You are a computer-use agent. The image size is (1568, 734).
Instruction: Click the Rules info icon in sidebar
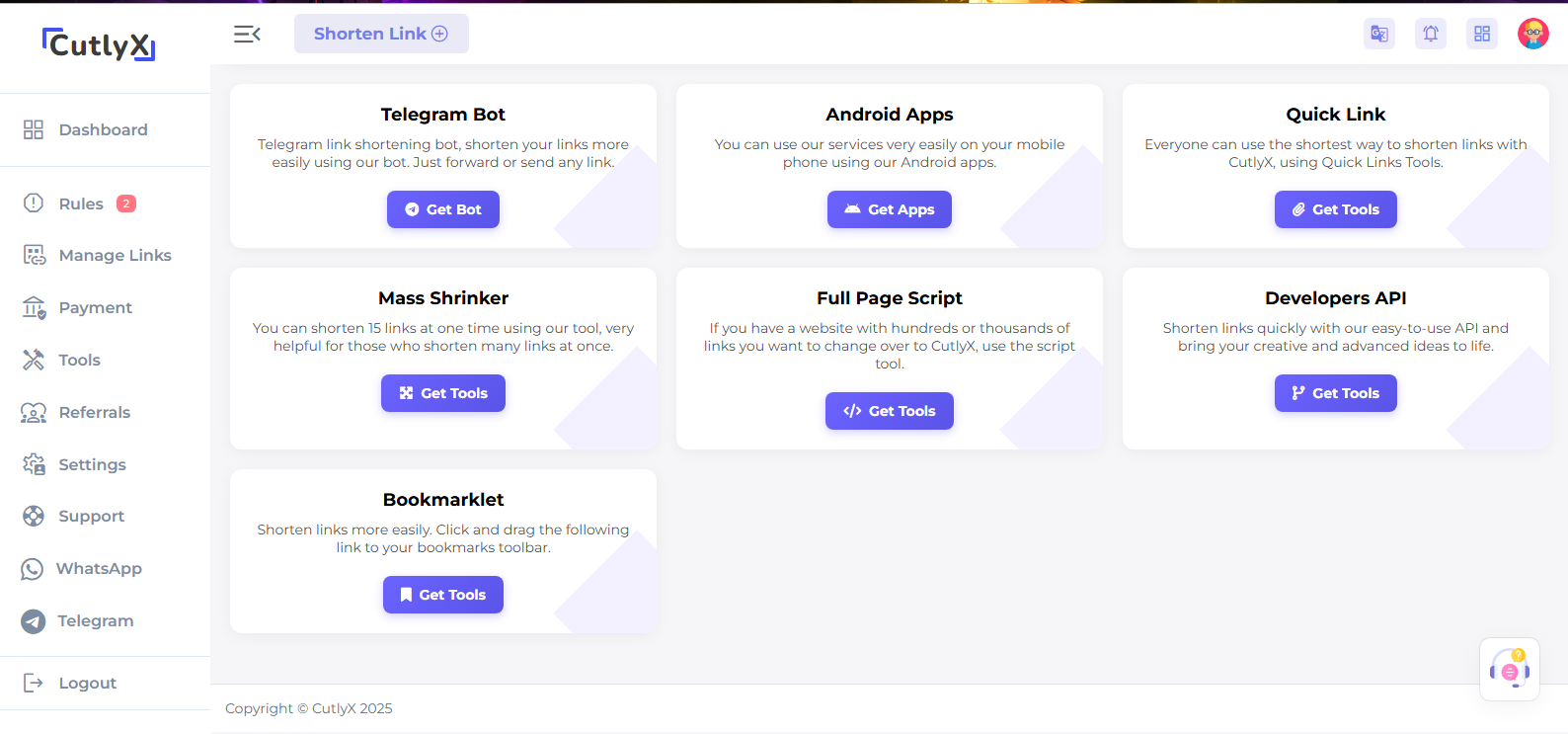coord(34,203)
